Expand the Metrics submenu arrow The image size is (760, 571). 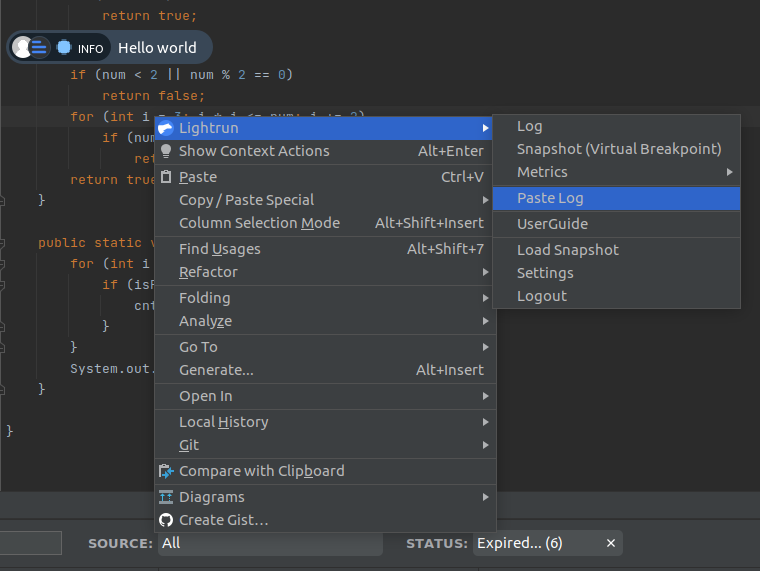coord(728,172)
